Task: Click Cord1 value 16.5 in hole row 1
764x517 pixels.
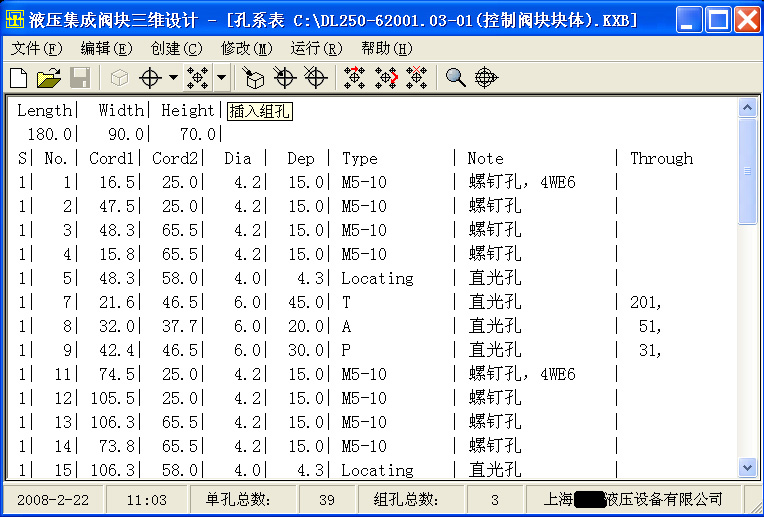Action: [117, 182]
